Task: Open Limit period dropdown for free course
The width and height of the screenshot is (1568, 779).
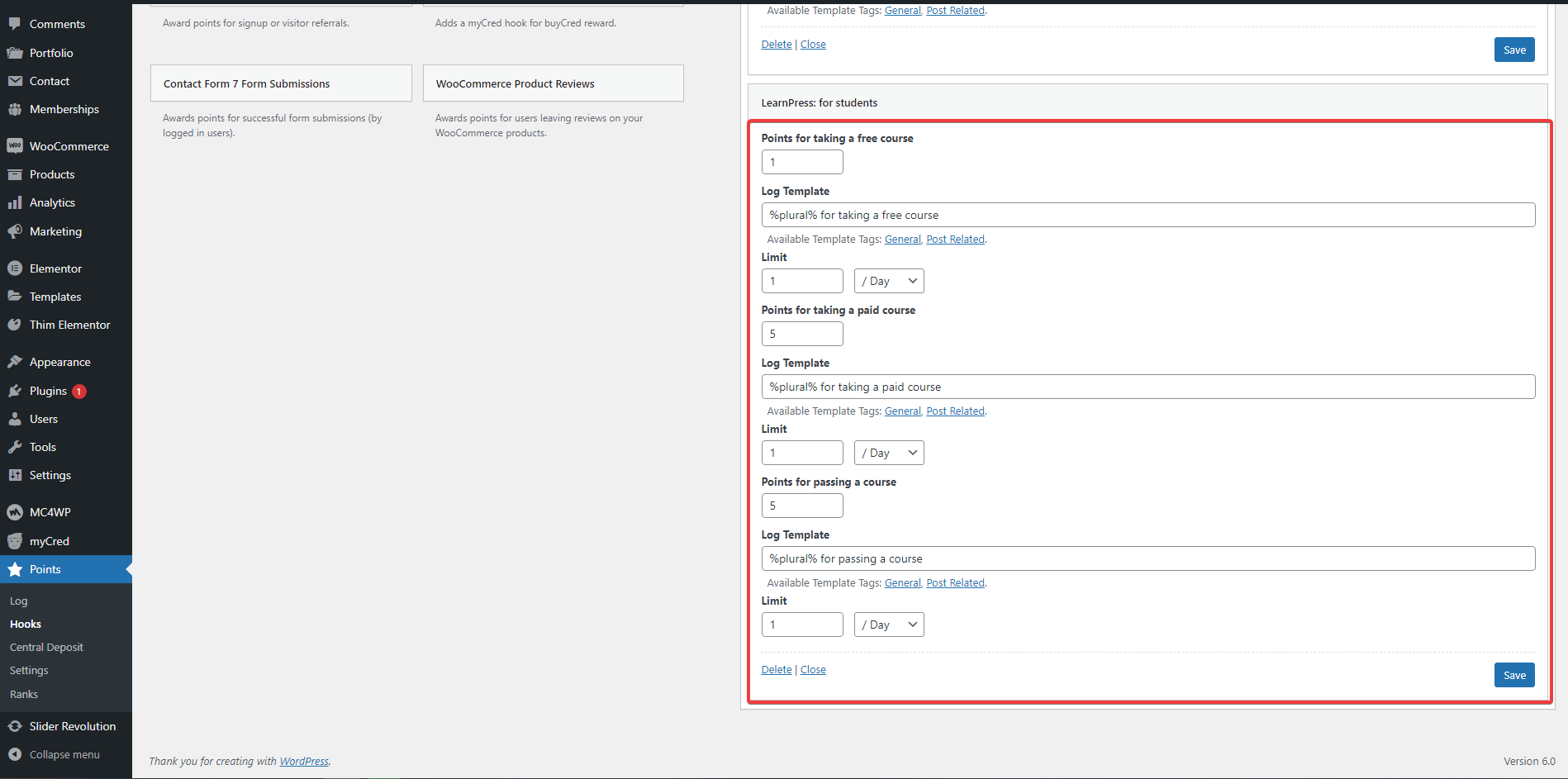Action: point(889,281)
